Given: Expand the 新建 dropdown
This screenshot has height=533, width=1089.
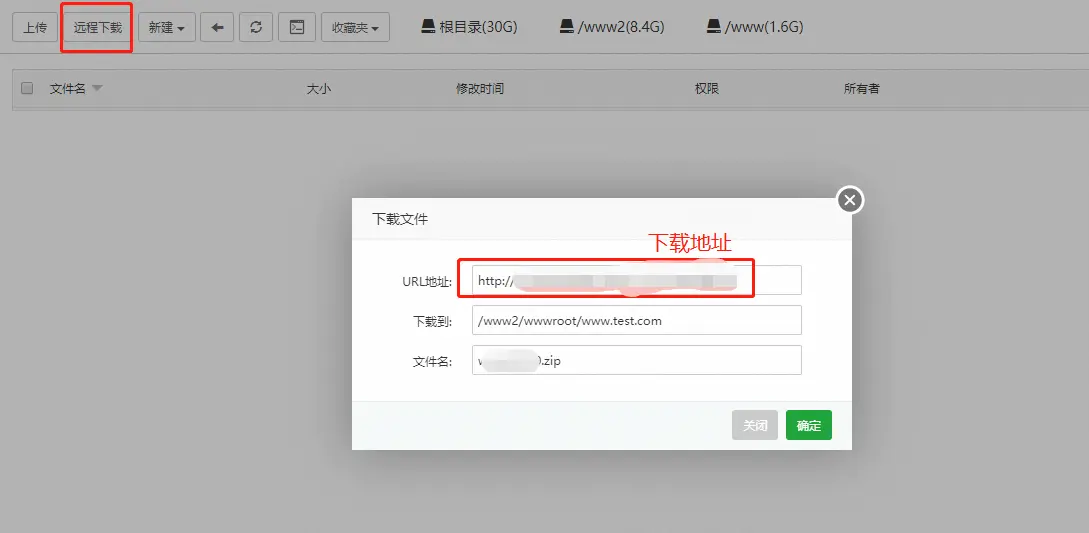Looking at the screenshot, I should 166,27.
